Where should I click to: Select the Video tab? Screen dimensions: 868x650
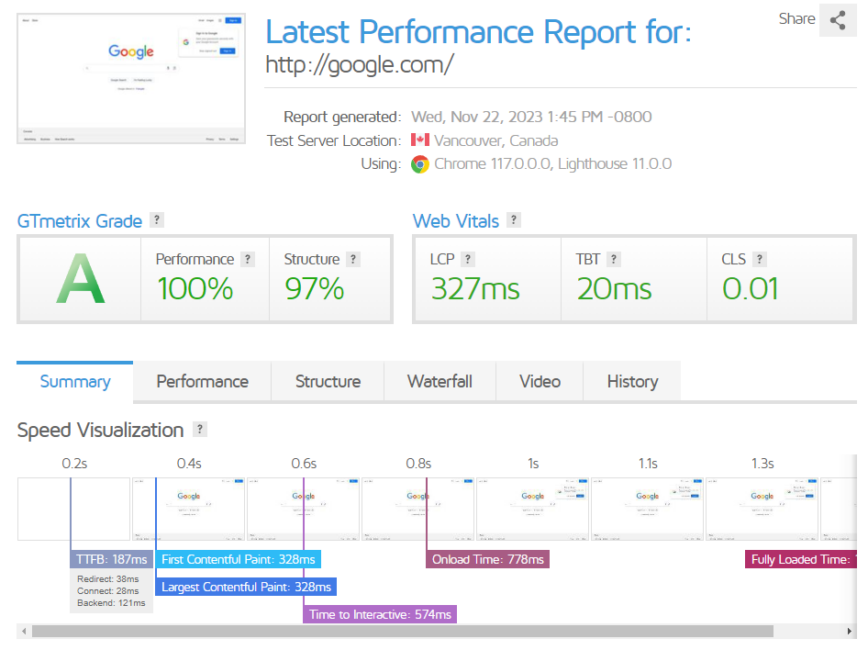(x=539, y=381)
